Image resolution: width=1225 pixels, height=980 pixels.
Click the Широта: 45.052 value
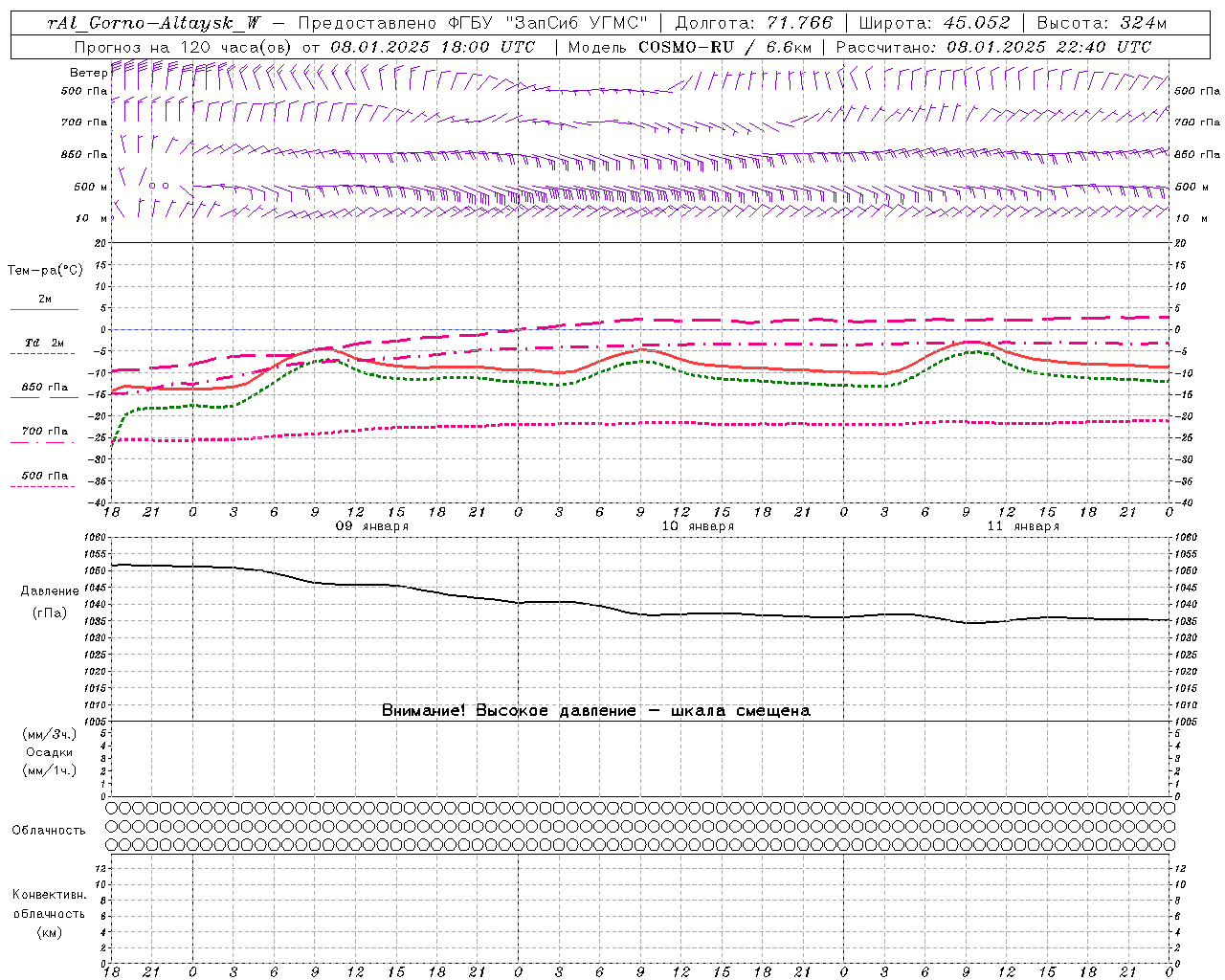(x=935, y=23)
